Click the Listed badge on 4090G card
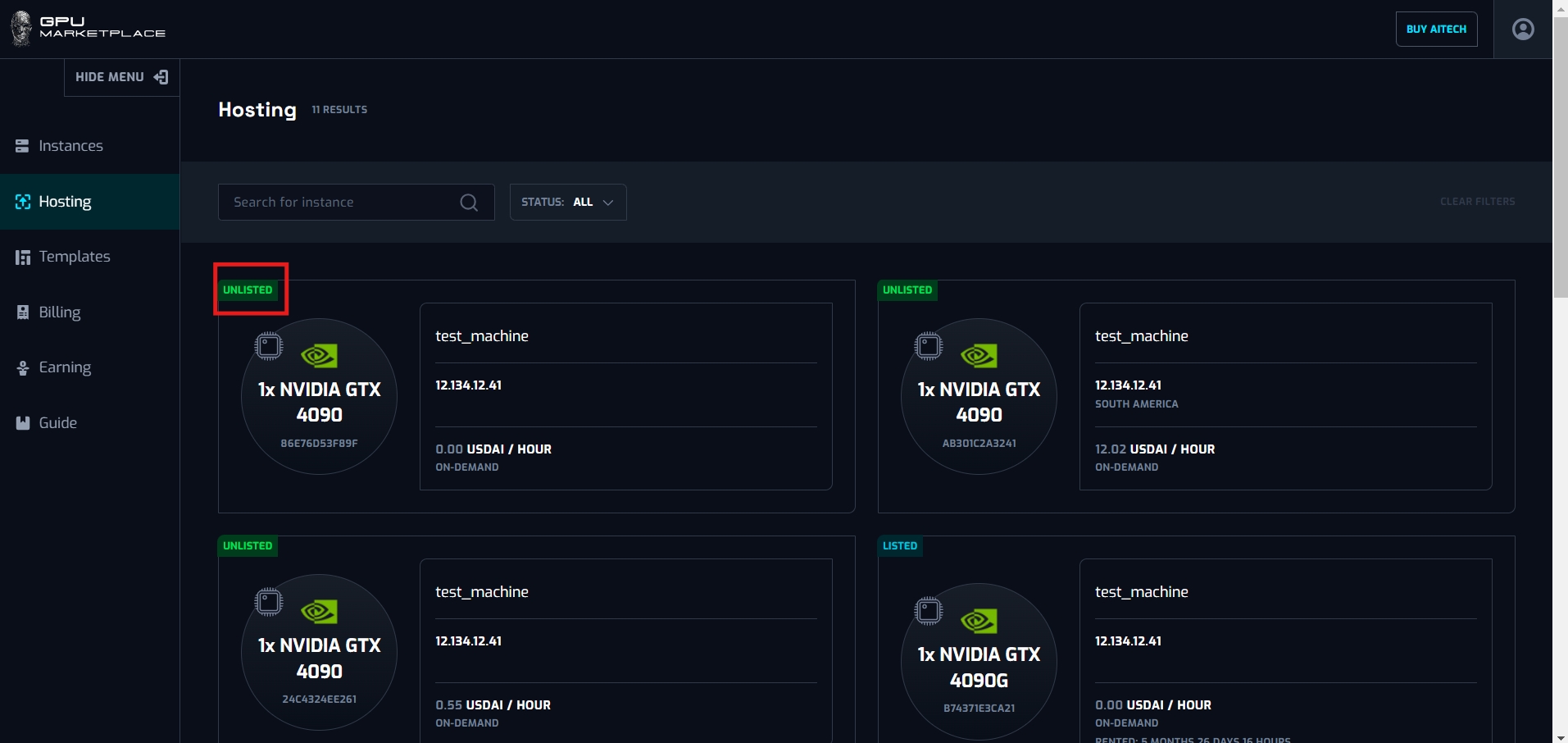1568x743 pixels. point(899,546)
